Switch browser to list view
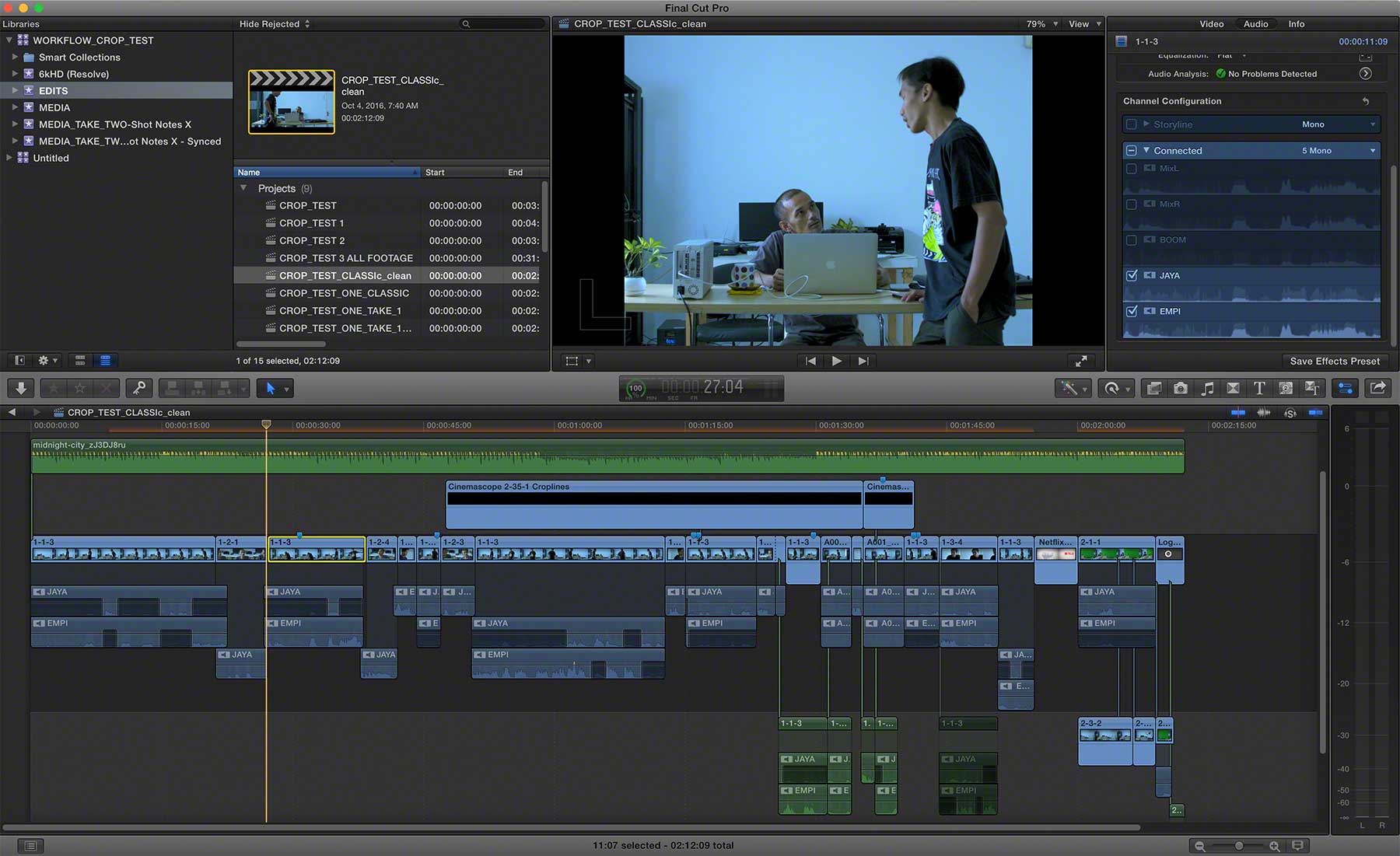Image resolution: width=1400 pixels, height=856 pixels. click(105, 360)
